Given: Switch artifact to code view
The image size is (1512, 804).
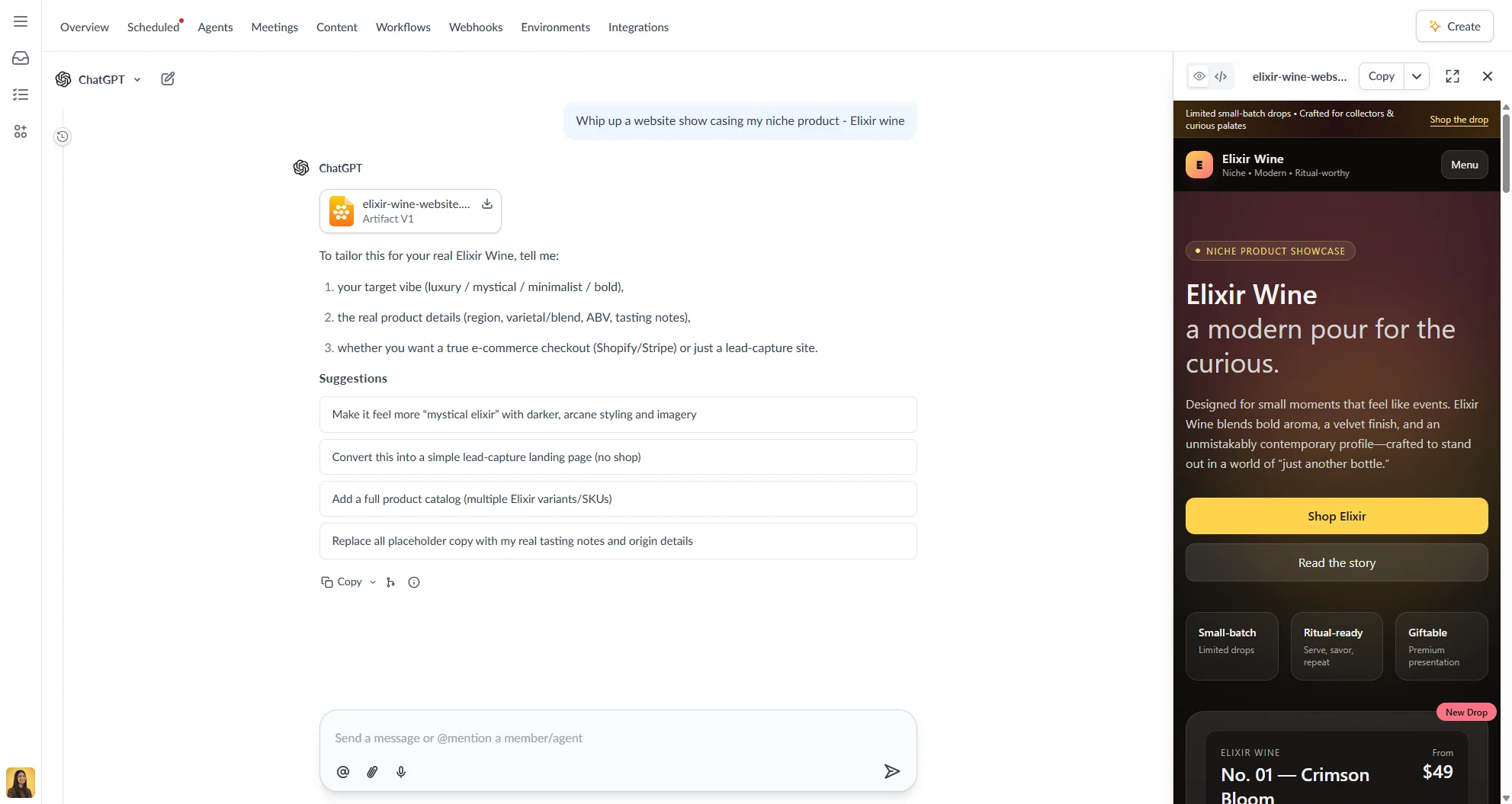Looking at the screenshot, I should (1221, 76).
